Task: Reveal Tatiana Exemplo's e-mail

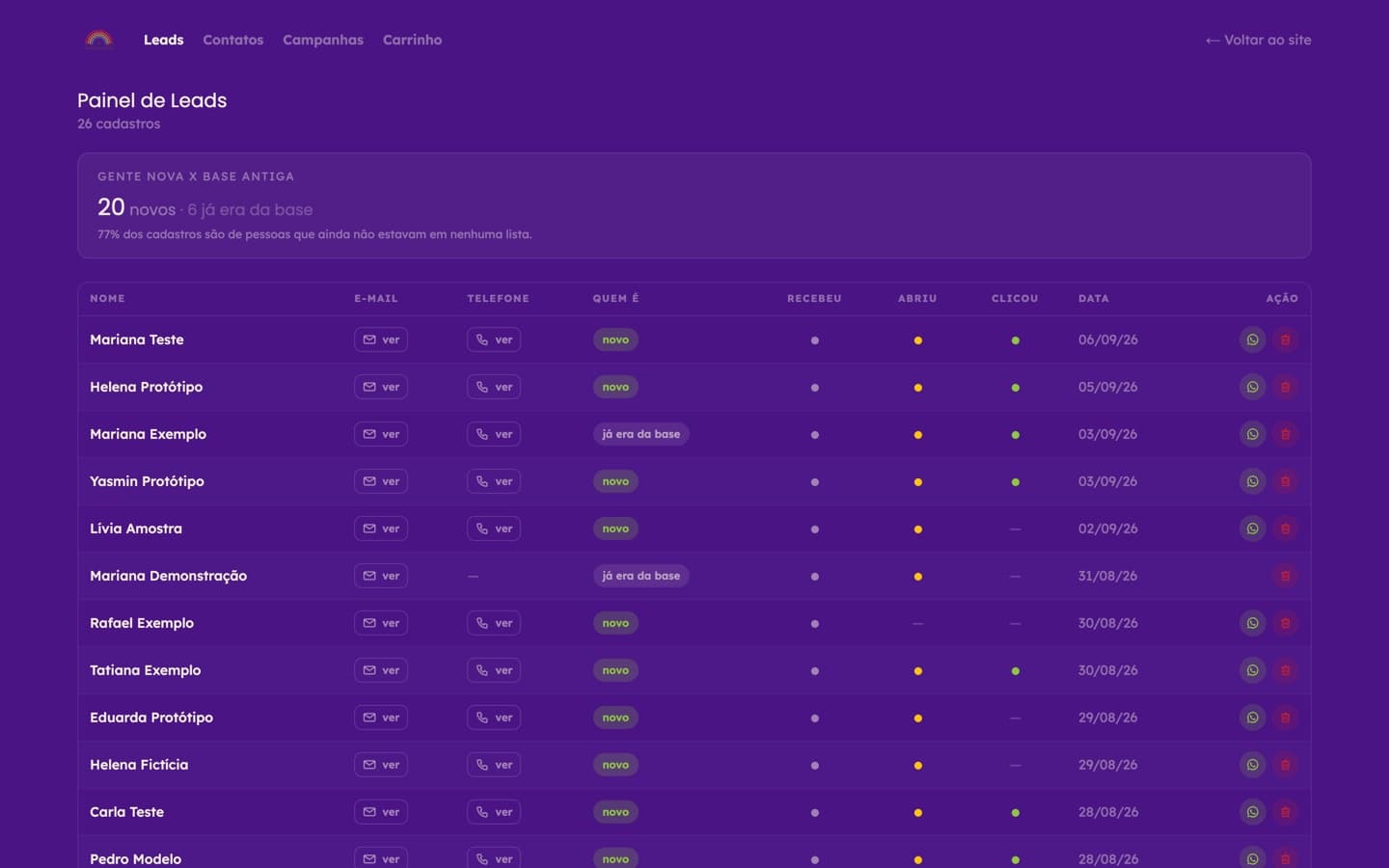Action: click(x=381, y=670)
